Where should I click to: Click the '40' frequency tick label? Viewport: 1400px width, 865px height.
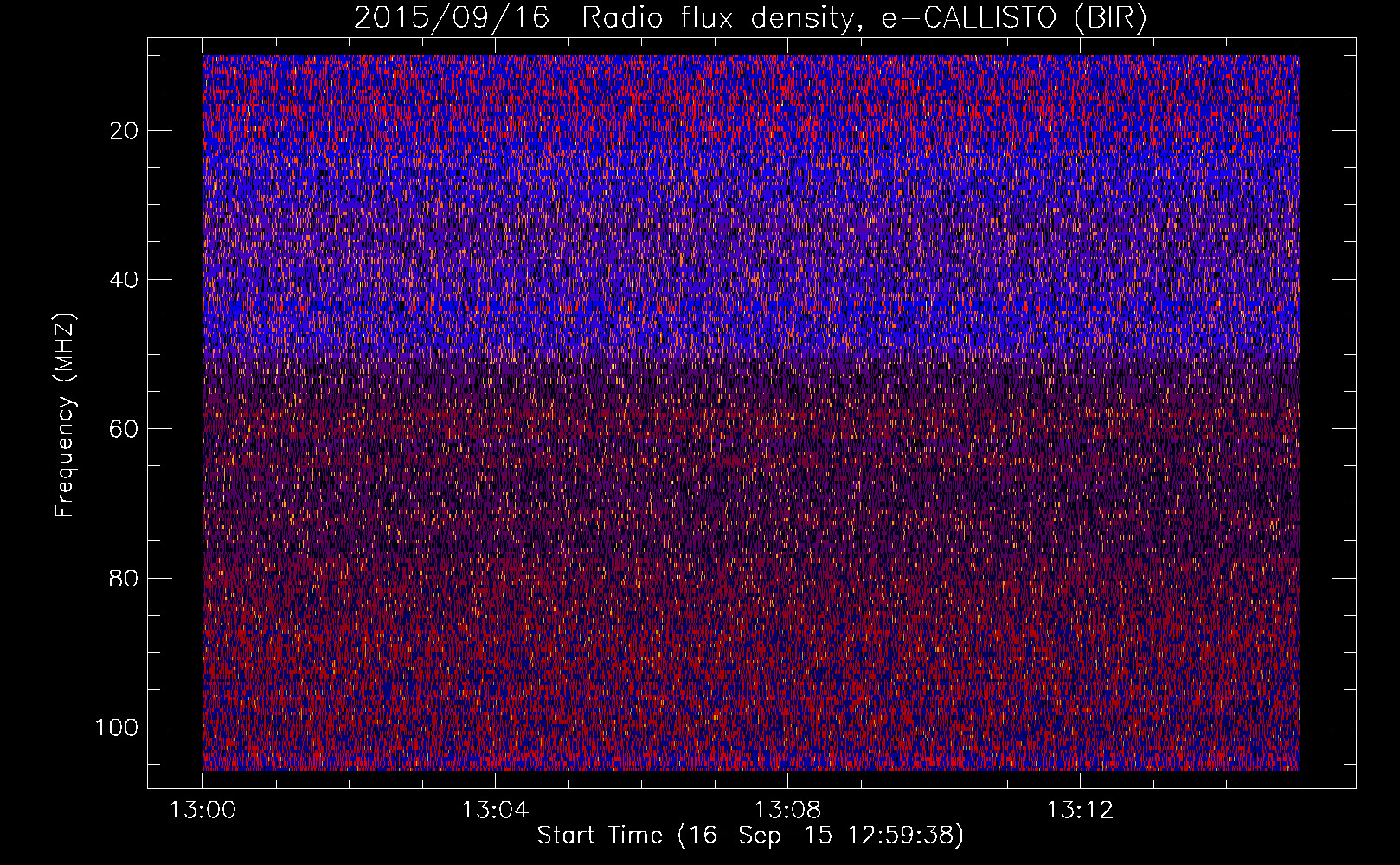[x=124, y=280]
